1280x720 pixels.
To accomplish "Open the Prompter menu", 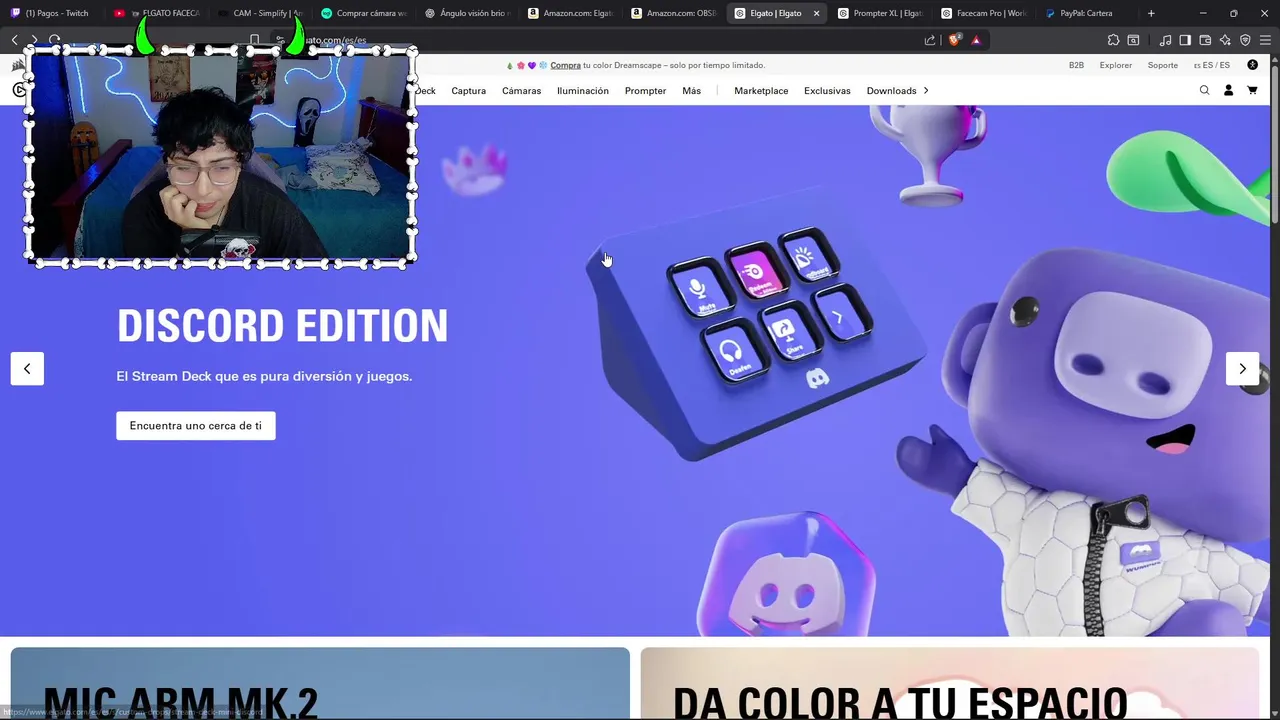I will tap(645, 91).
